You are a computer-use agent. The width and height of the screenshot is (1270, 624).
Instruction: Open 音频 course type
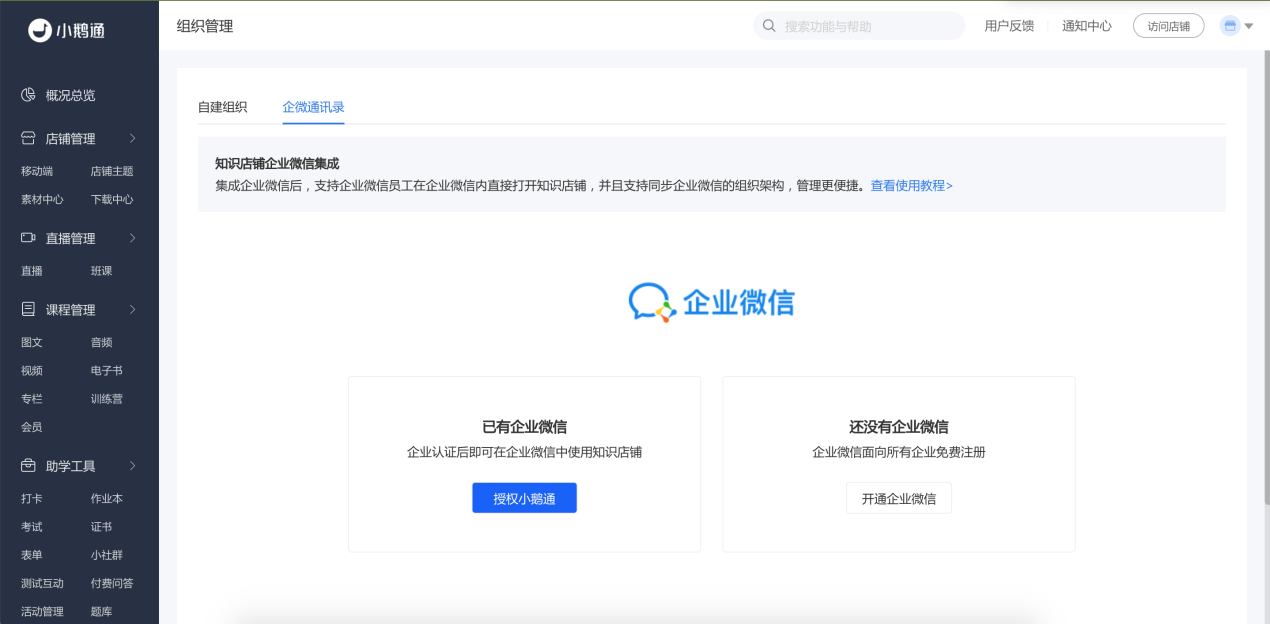click(101, 342)
